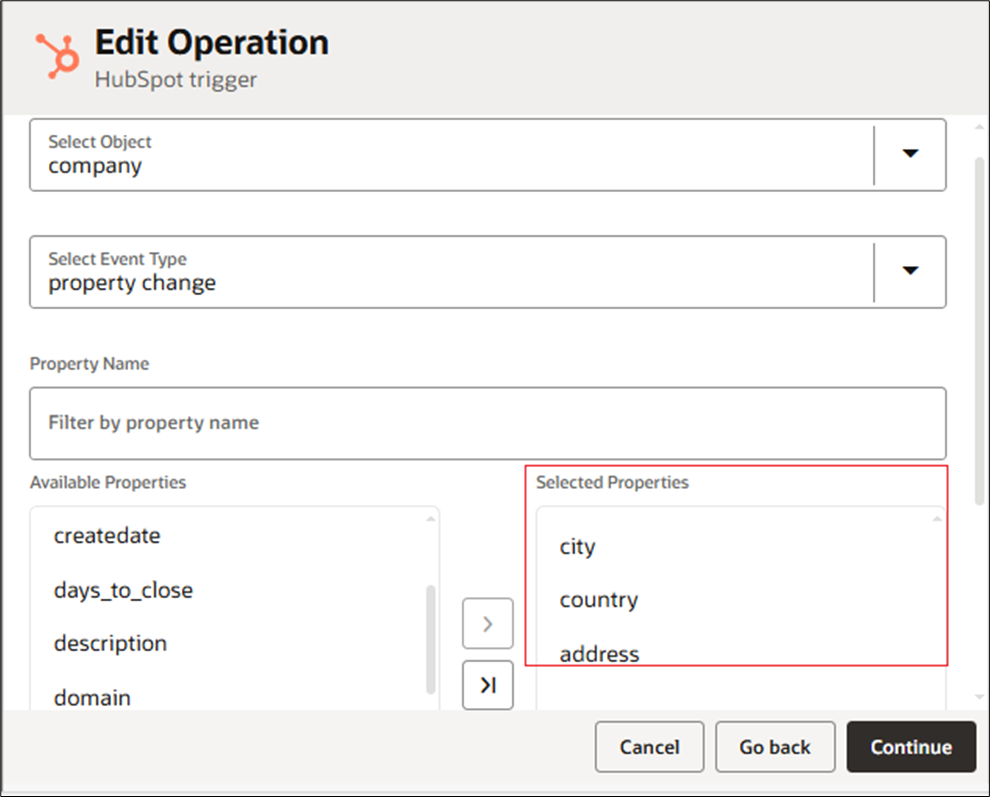990x797 pixels.
Task: Focus the Filter by property name field
Action: click(x=487, y=423)
